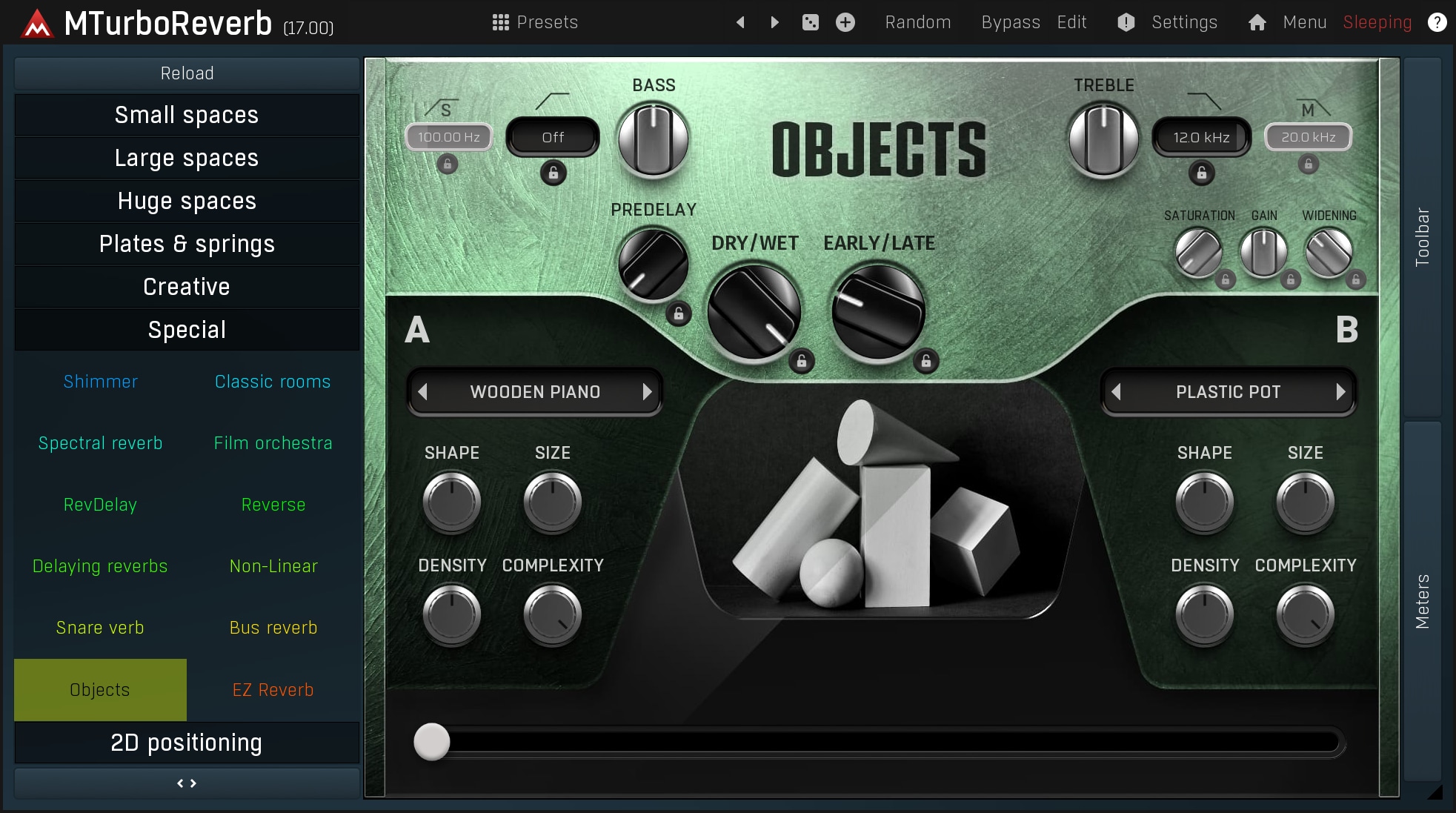Click the home Menu icon
The height and width of the screenshot is (813, 1456).
click(x=1257, y=22)
